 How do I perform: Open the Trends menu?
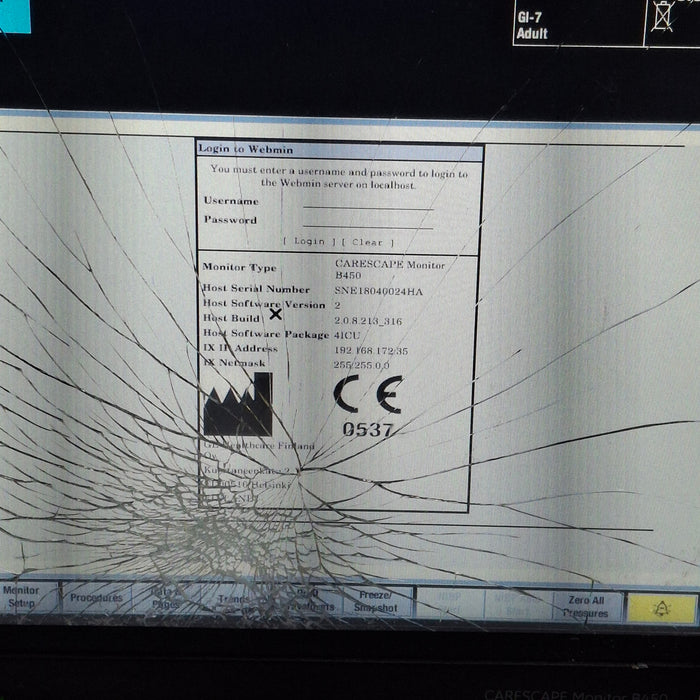pos(233,600)
